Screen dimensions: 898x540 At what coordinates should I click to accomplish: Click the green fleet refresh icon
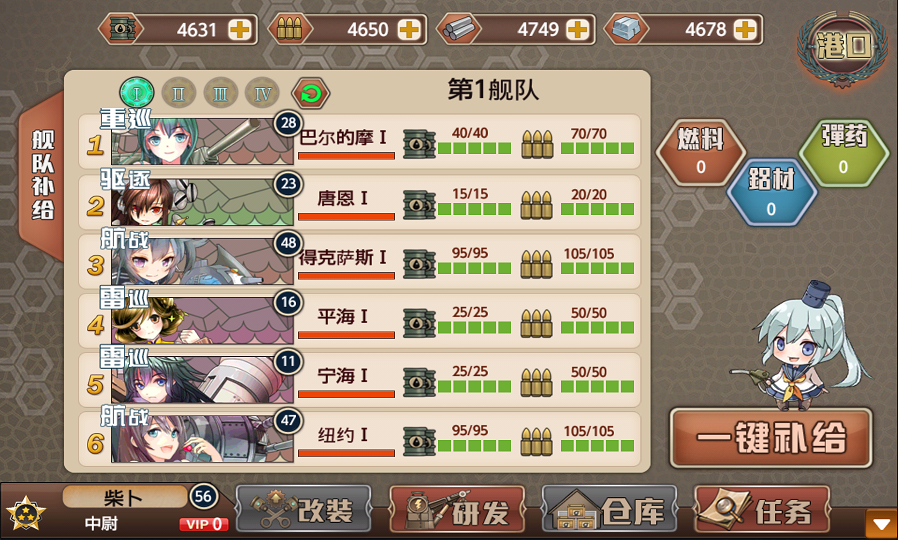point(311,93)
